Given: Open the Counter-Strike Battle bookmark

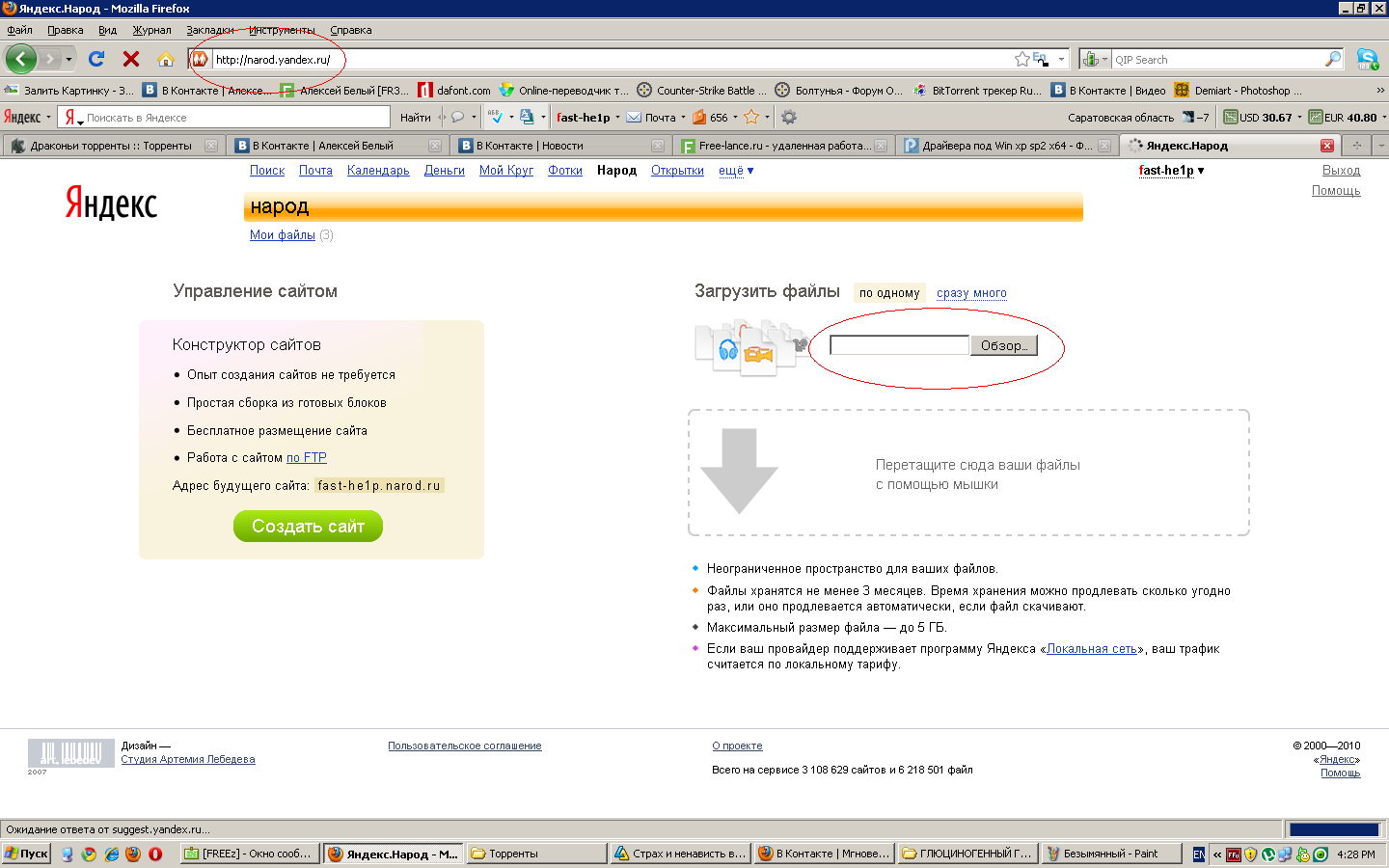Looking at the screenshot, I should pos(702,90).
